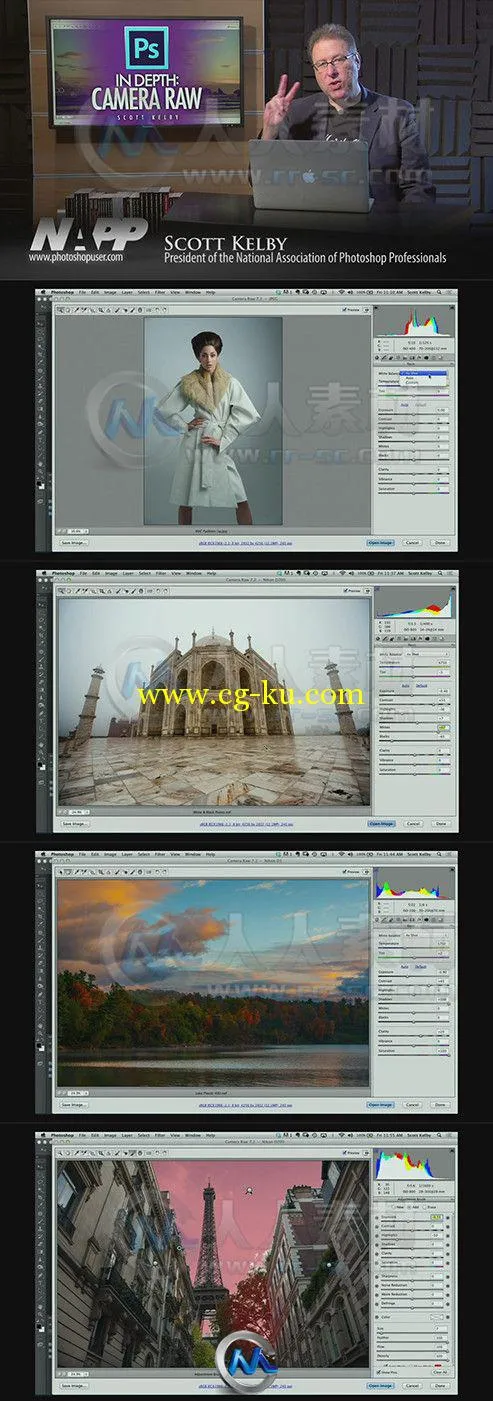Open White Balance dropdown in Taj Mahal window
Image resolution: width=493 pixels, height=1401 pixels.
tap(427, 654)
